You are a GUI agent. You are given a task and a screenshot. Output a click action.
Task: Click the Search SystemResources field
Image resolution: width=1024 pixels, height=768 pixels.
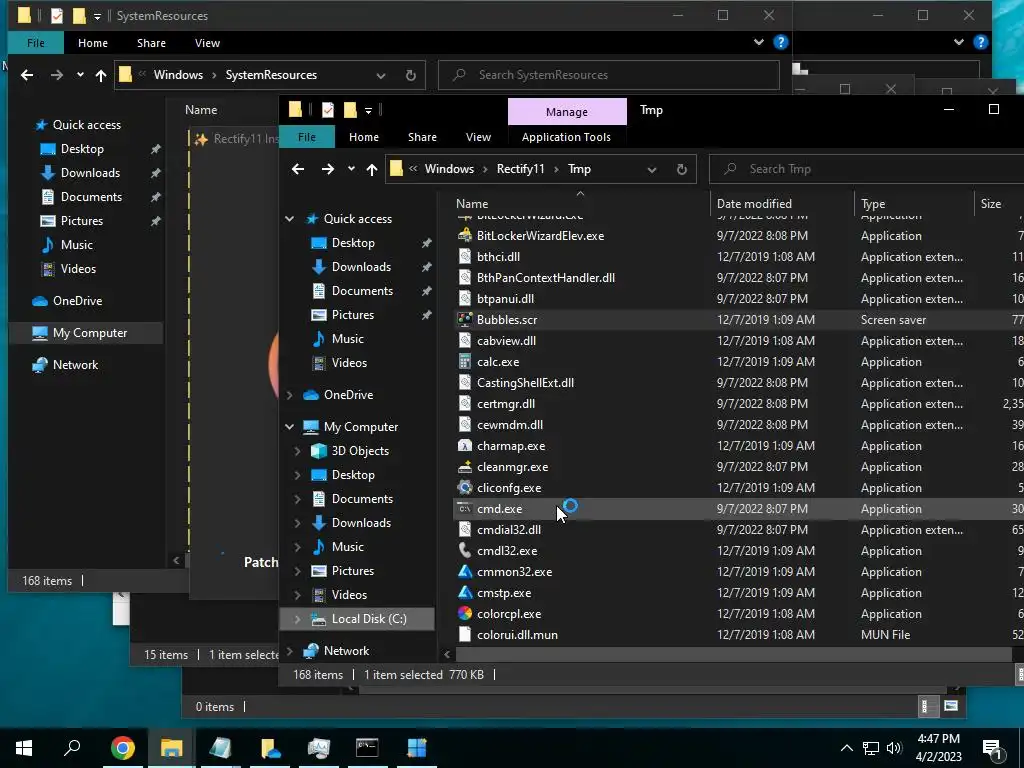(x=609, y=75)
